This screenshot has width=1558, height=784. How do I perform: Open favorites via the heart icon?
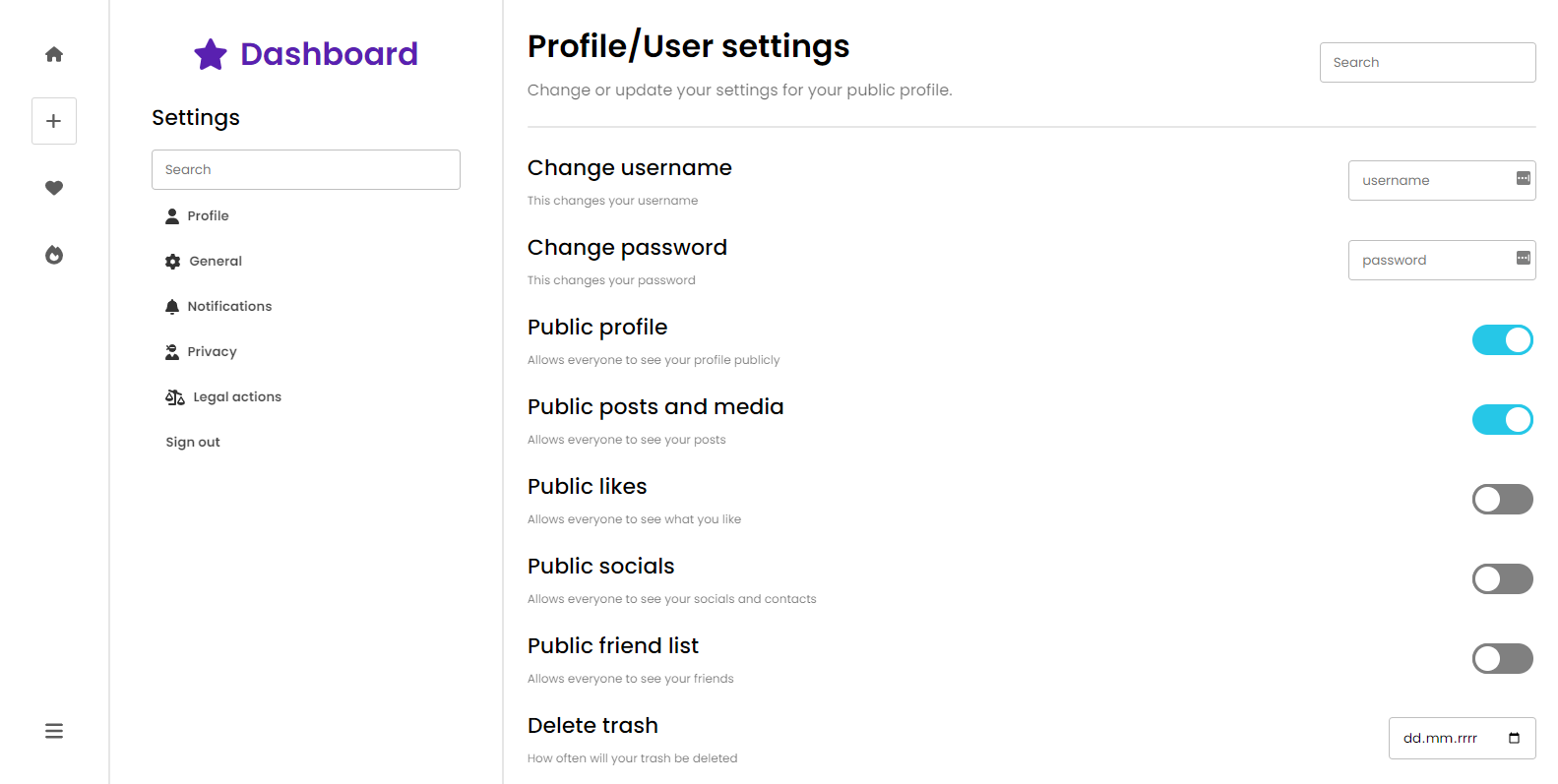pos(54,188)
